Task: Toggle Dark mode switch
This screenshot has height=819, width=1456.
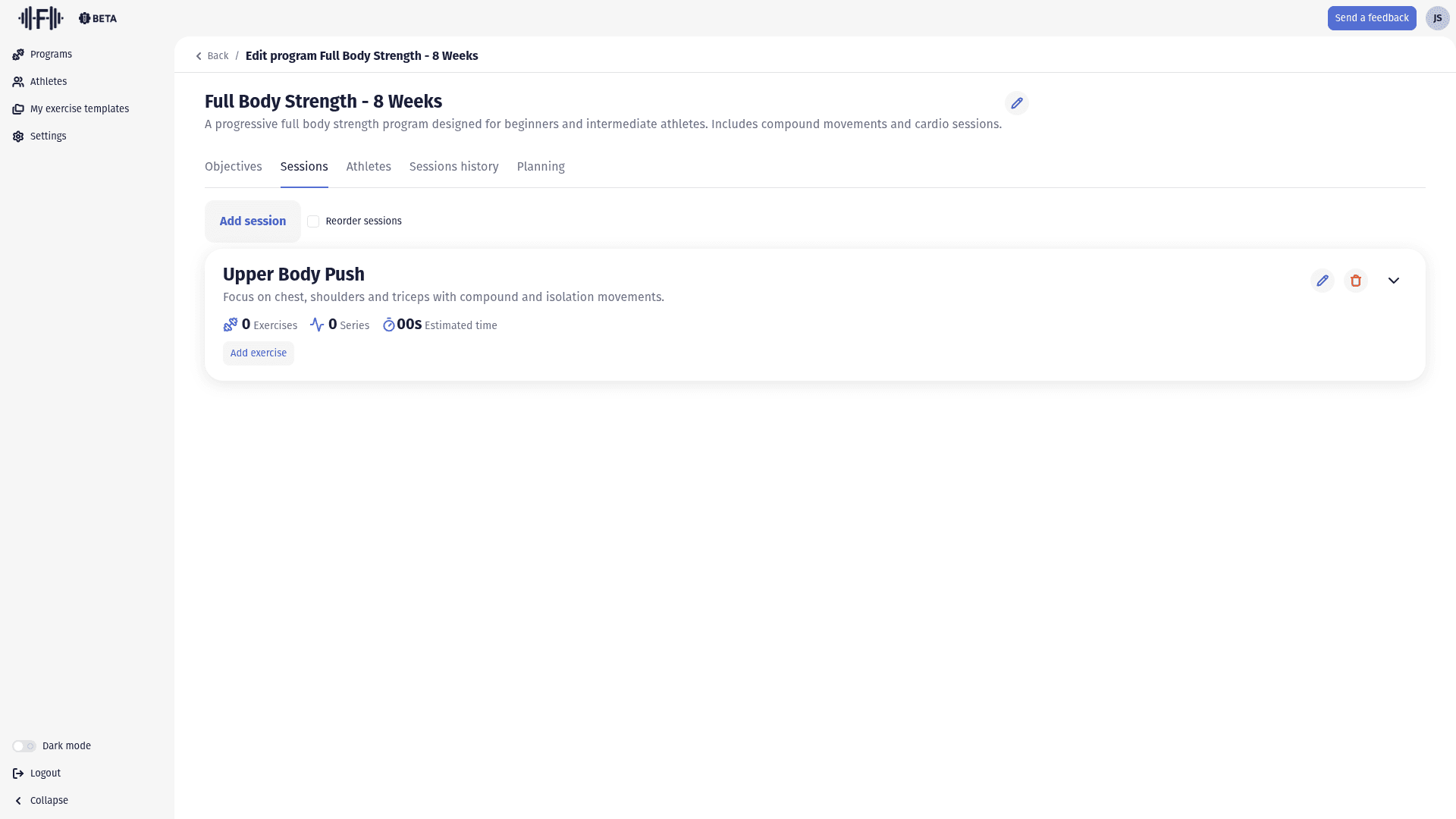Action: (x=24, y=746)
